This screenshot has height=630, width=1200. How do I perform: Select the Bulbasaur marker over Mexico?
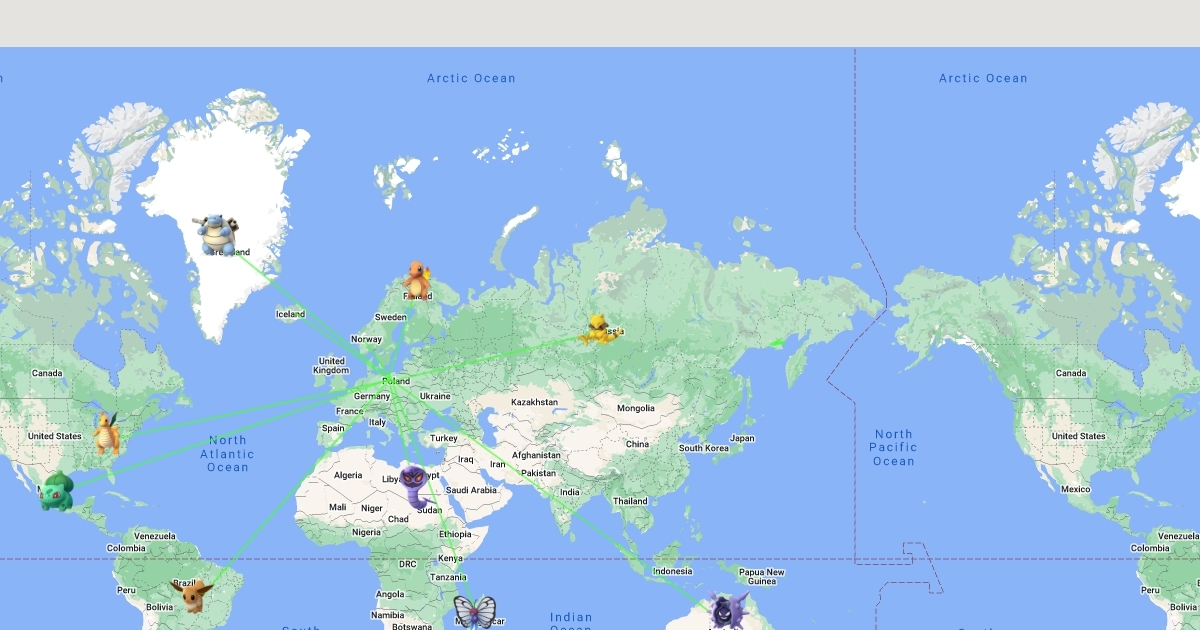coord(57,491)
